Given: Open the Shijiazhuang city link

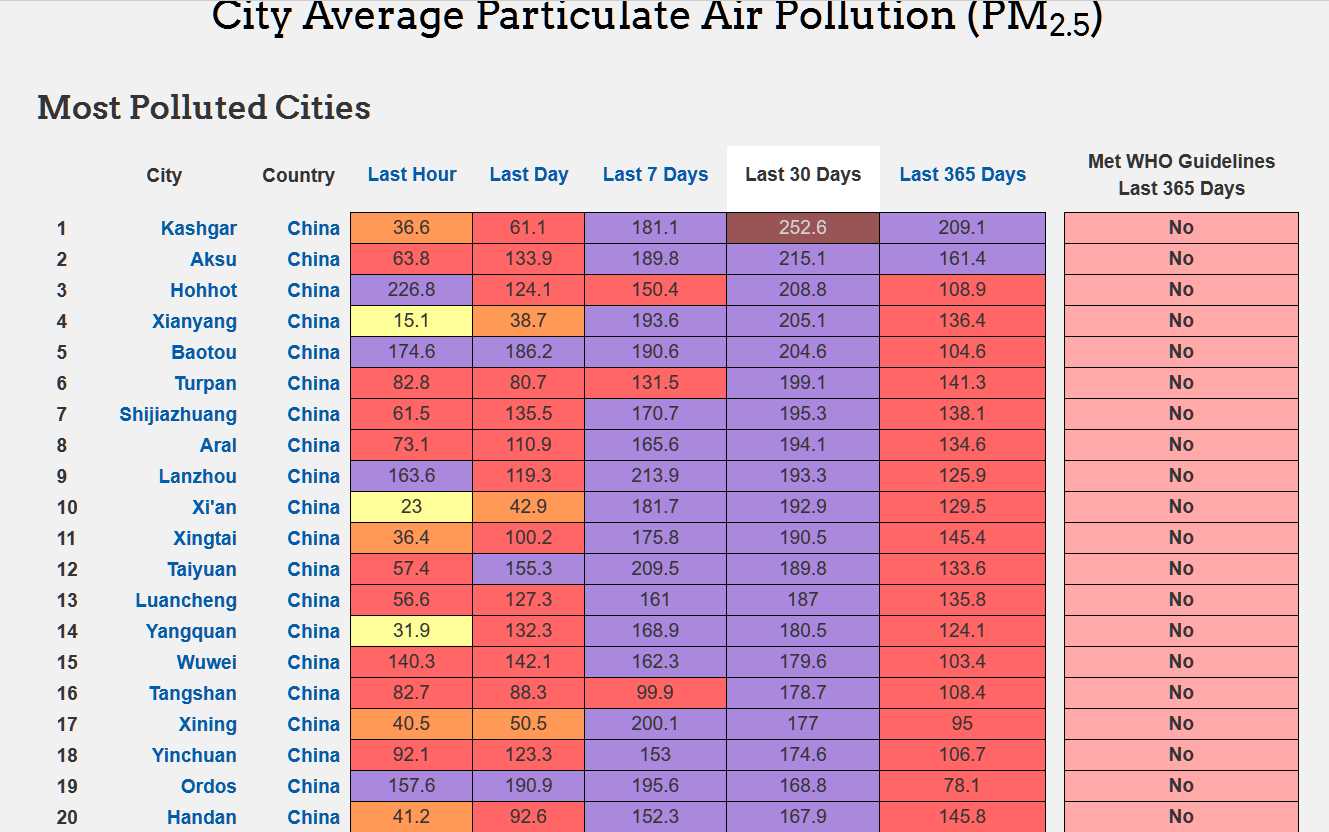Looking at the screenshot, I should (178, 414).
